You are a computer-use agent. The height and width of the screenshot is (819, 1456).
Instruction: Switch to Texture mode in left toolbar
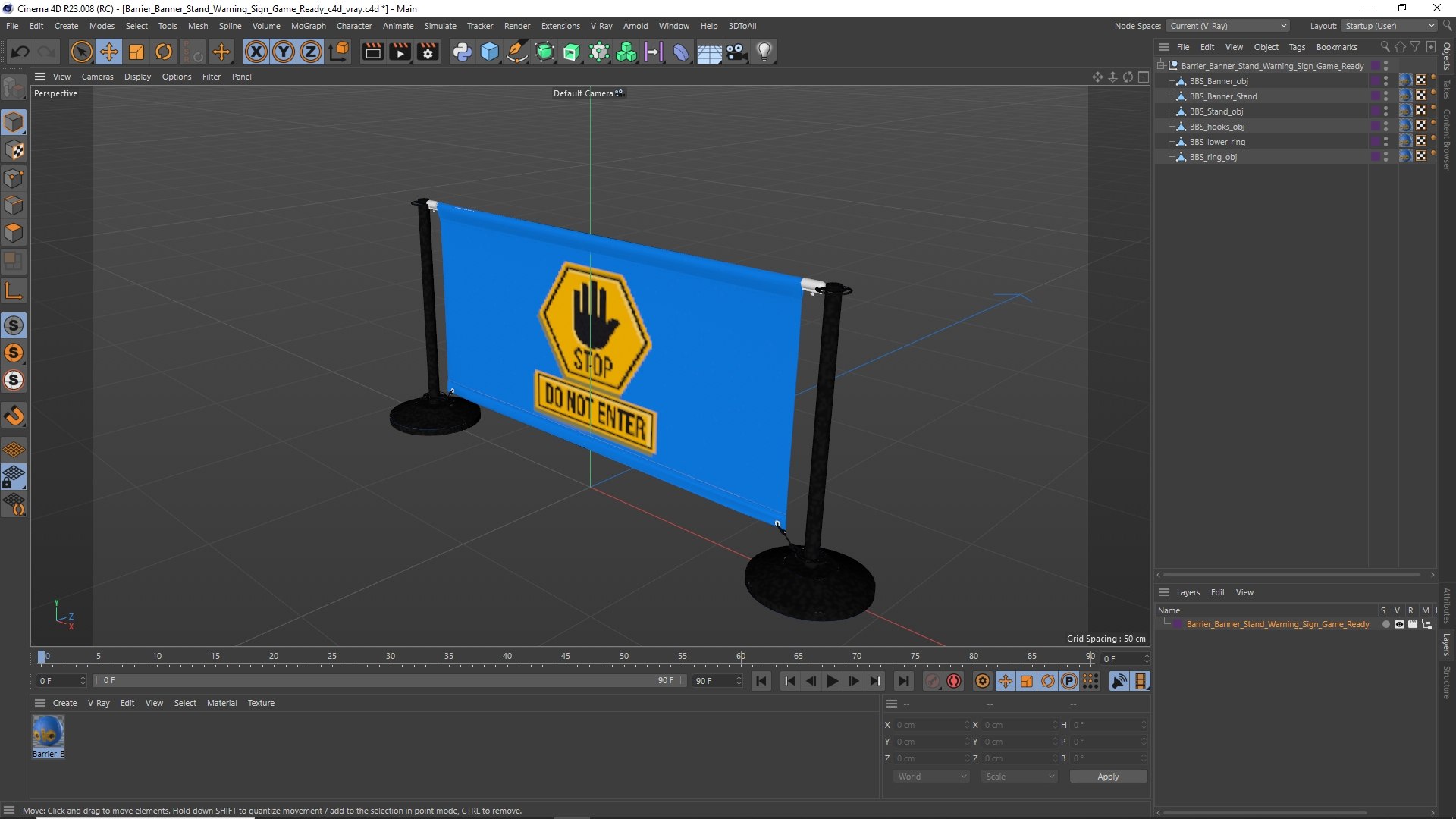click(14, 150)
